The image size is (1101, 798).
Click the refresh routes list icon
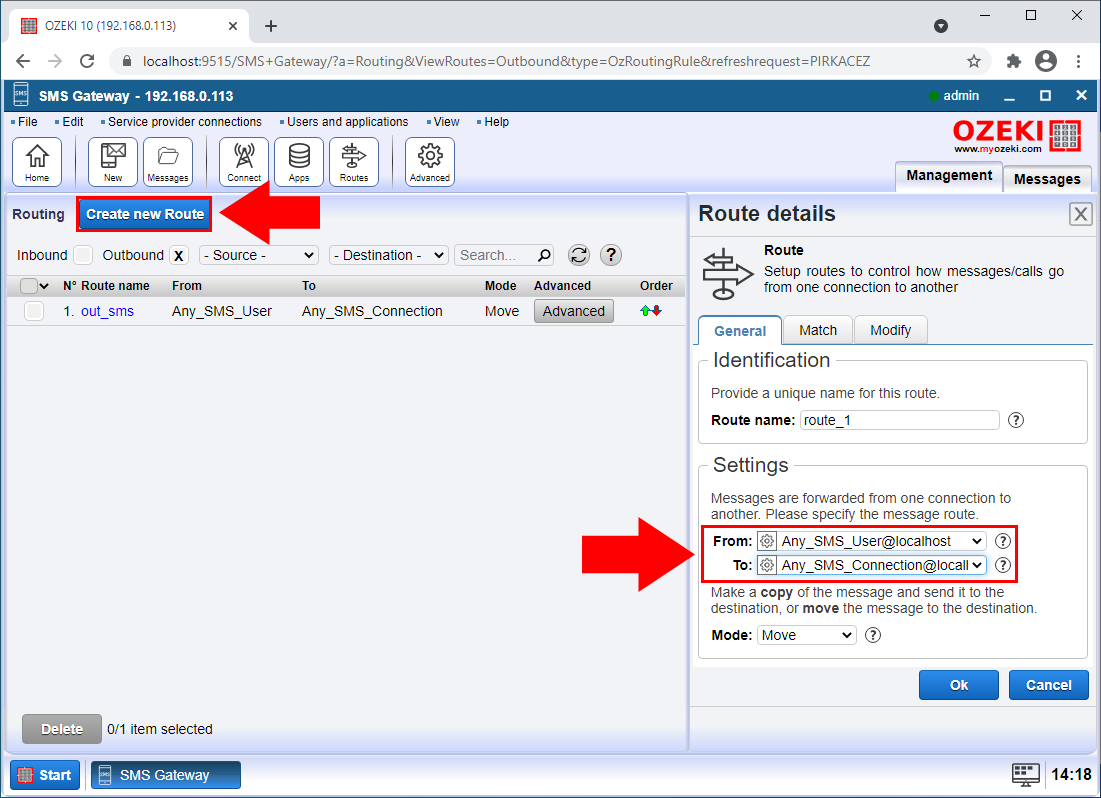(x=579, y=255)
